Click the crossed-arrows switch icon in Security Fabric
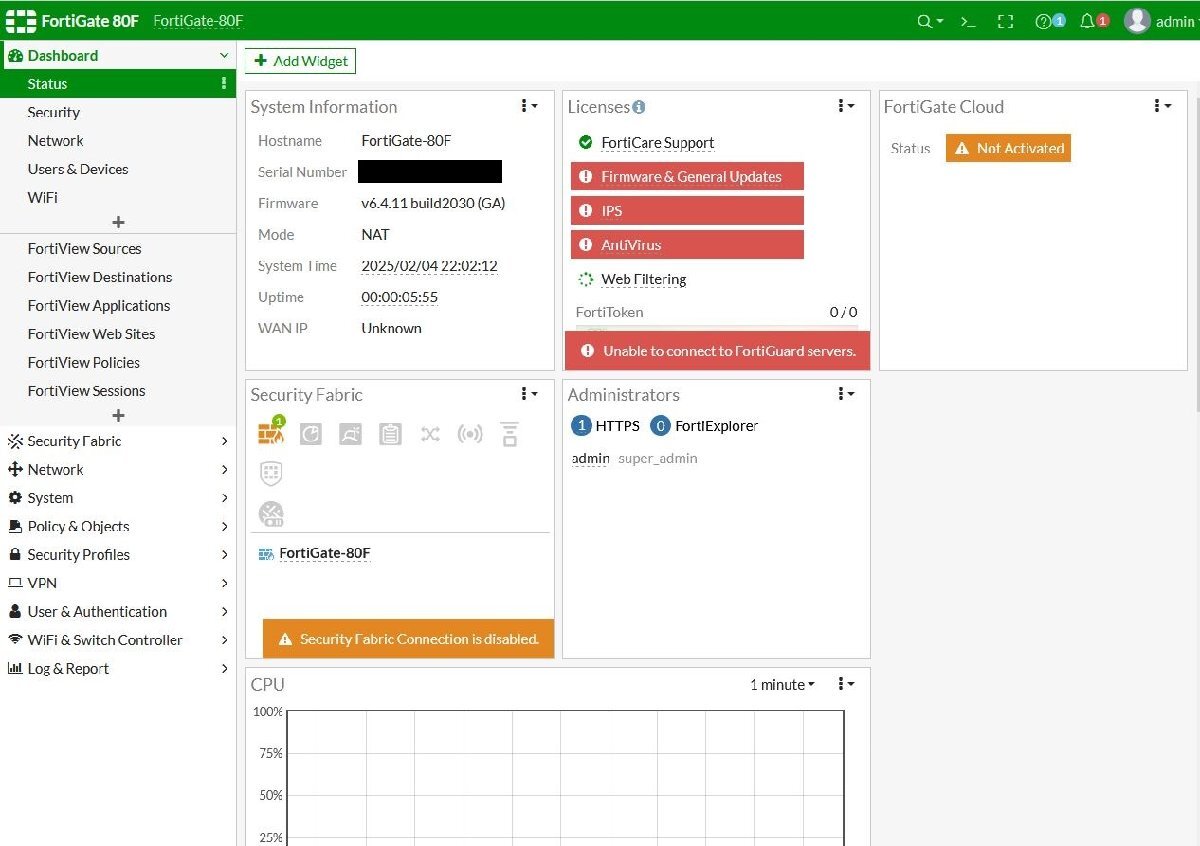Viewport: 1200px width, 846px height. [x=430, y=434]
